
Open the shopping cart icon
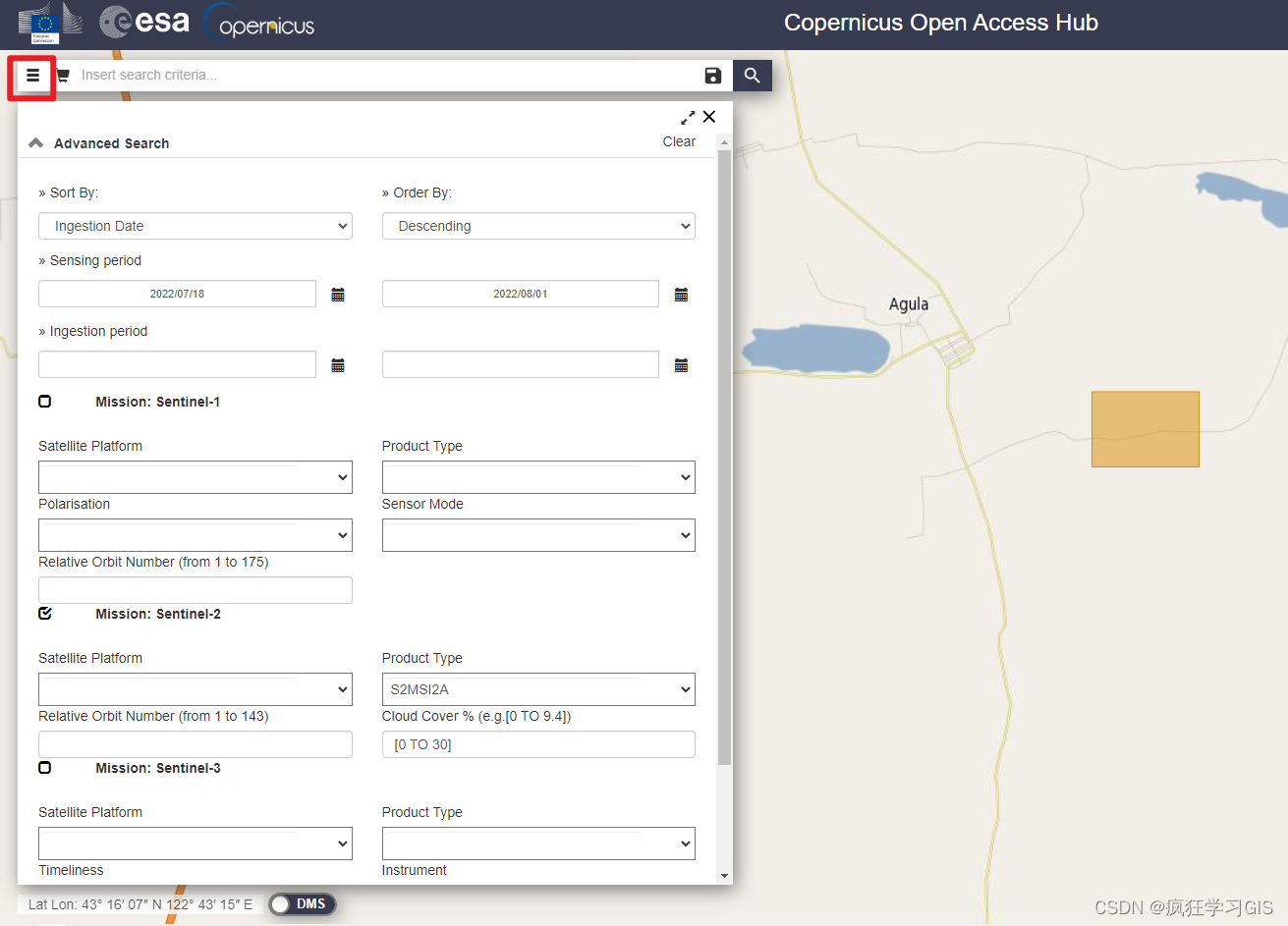click(x=63, y=76)
